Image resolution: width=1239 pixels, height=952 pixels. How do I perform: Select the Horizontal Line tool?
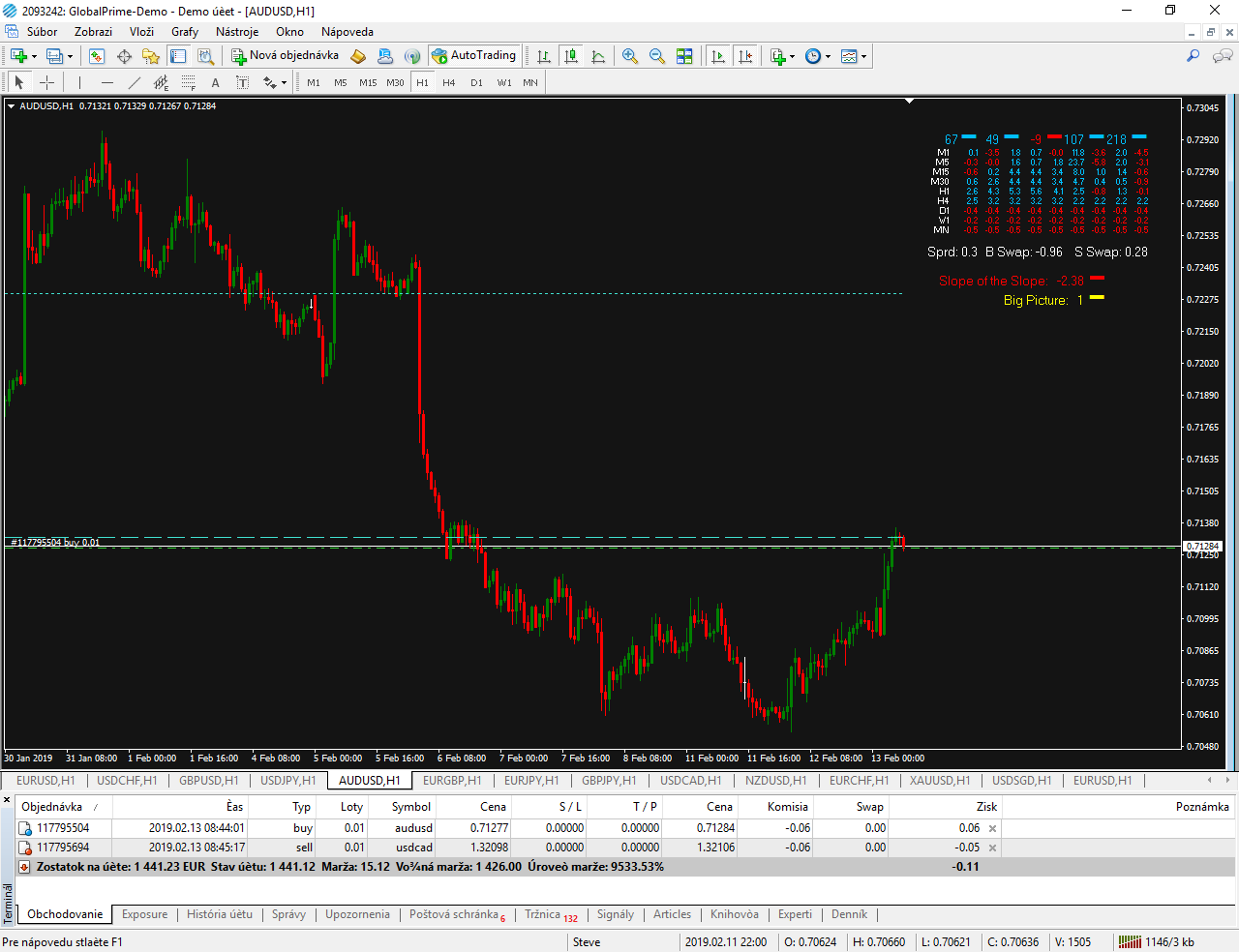pos(107,82)
